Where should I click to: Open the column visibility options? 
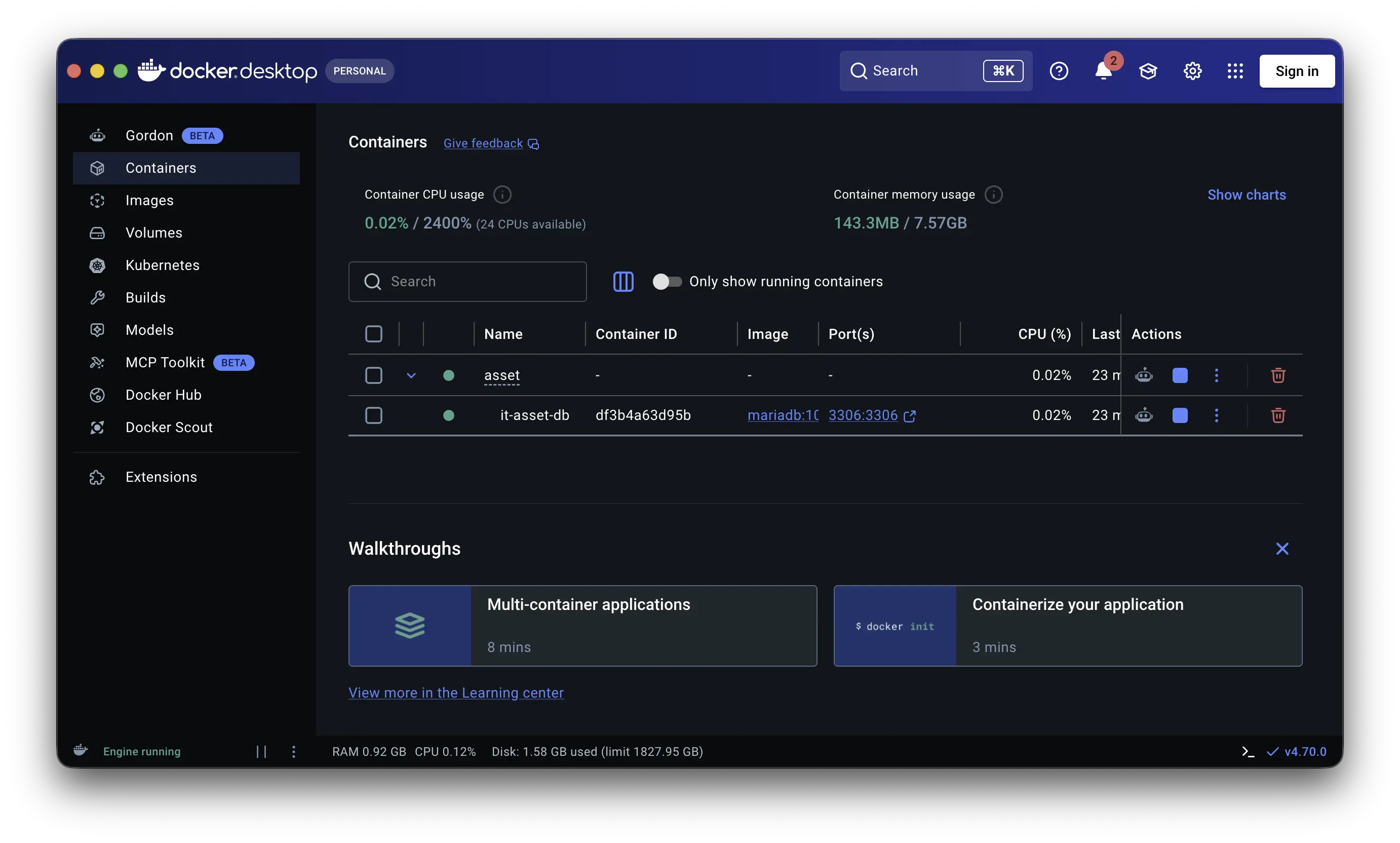click(623, 281)
